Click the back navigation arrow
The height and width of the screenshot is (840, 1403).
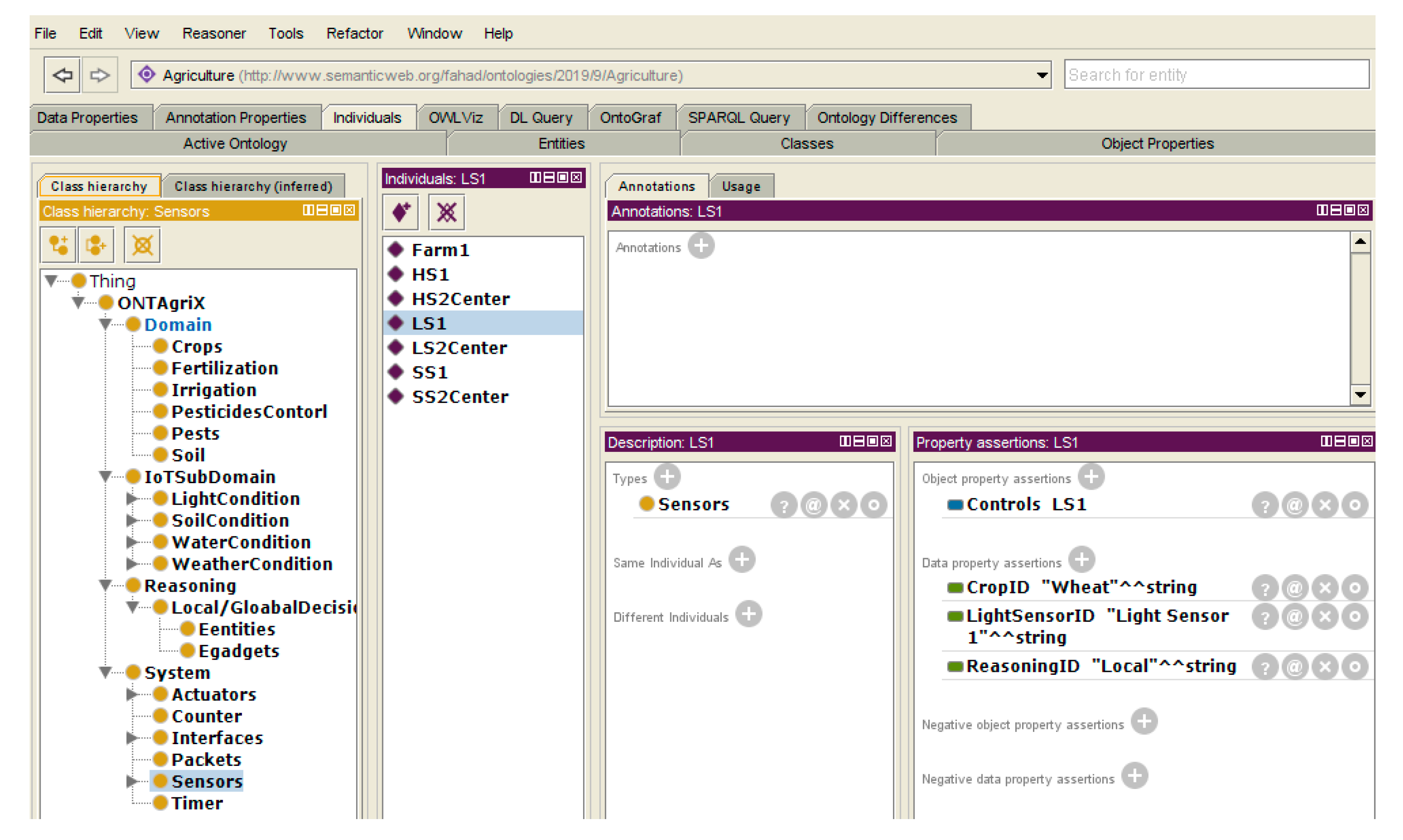tap(62, 75)
